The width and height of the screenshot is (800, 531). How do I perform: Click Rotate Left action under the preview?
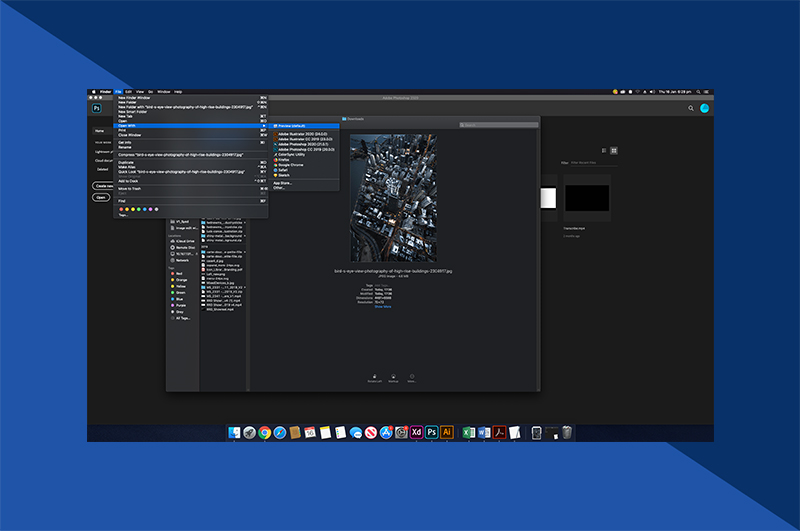tap(374, 378)
